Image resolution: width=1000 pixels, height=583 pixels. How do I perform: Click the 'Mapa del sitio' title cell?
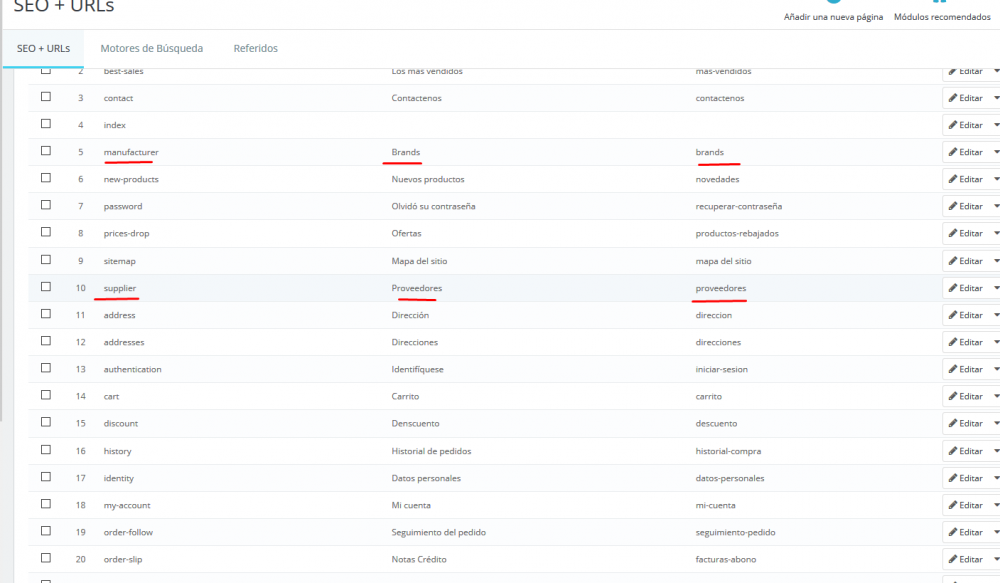point(419,261)
